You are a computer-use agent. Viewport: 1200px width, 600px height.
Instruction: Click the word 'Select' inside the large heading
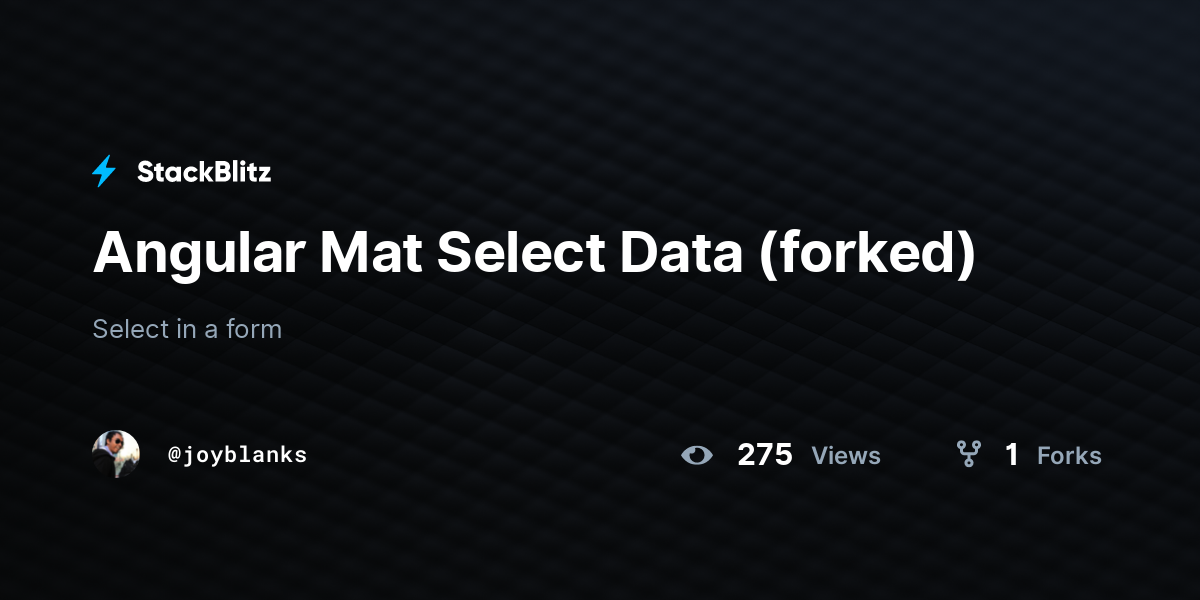521,254
